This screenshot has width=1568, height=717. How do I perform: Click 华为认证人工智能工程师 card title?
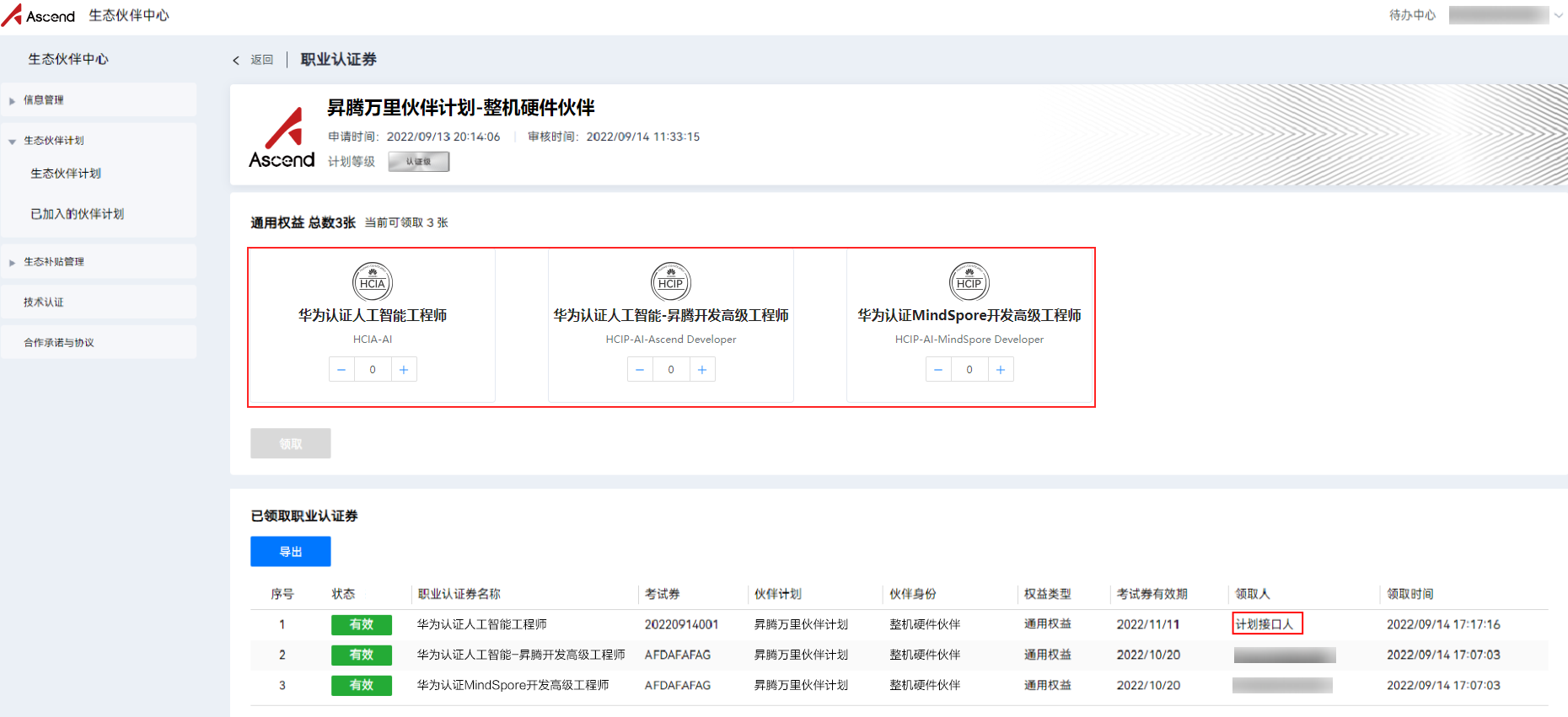[373, 315]
